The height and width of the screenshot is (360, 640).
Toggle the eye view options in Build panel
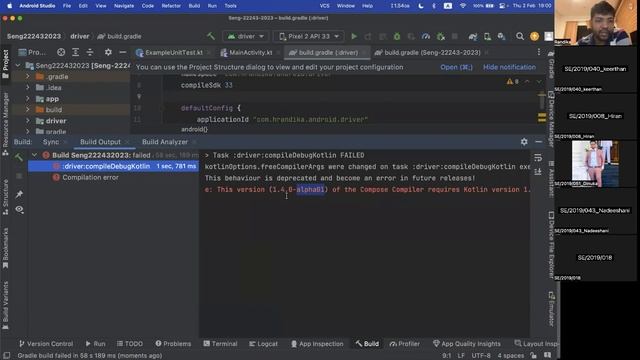pos(19,209)
